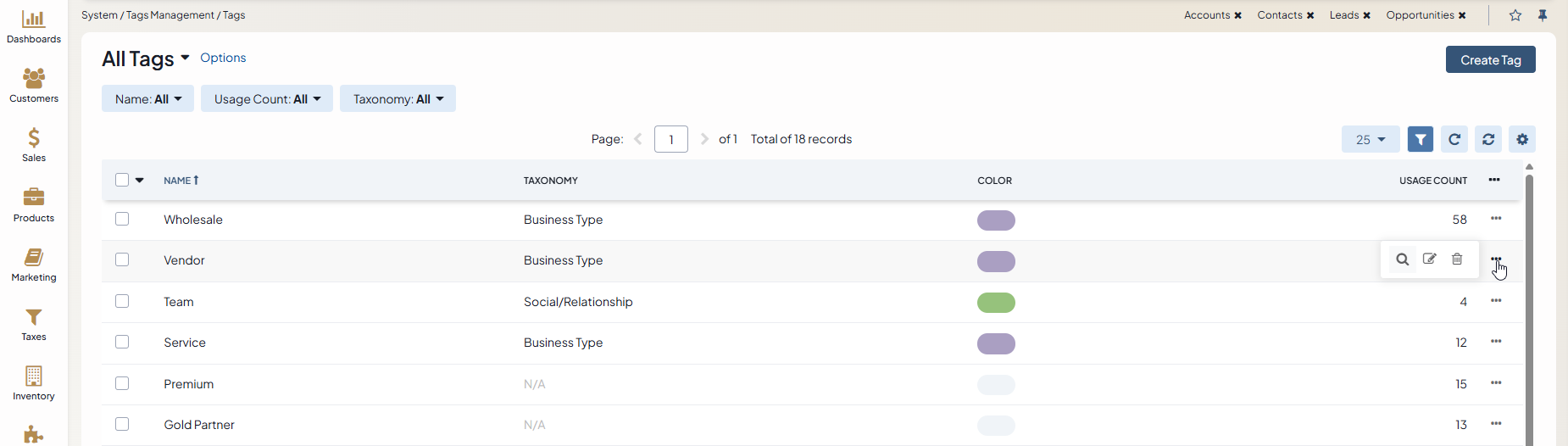The width and height of the screenshot is (1568, 446).
Task: Open grid settings gear icon
Action: (1522, 139)
